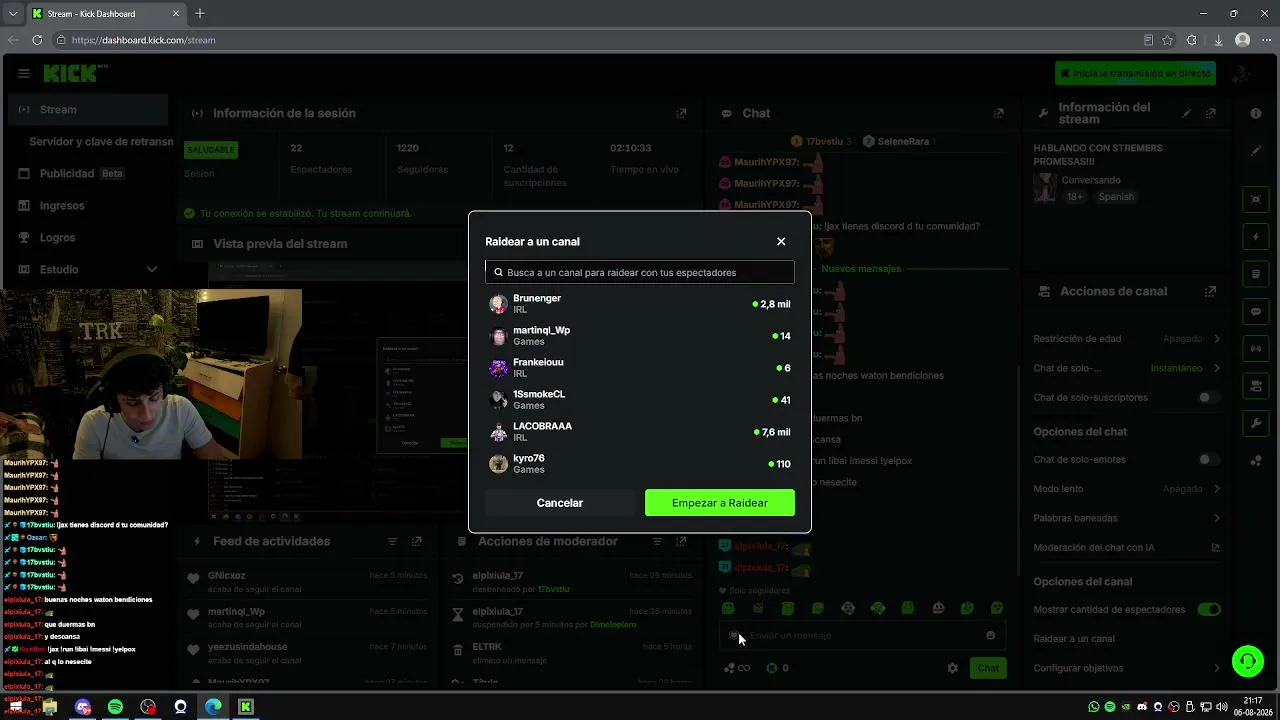Viewport: 1280px width, 720px height.
Task: Open WhatsApp in the system tray
Action: [x=1093, y=707]
